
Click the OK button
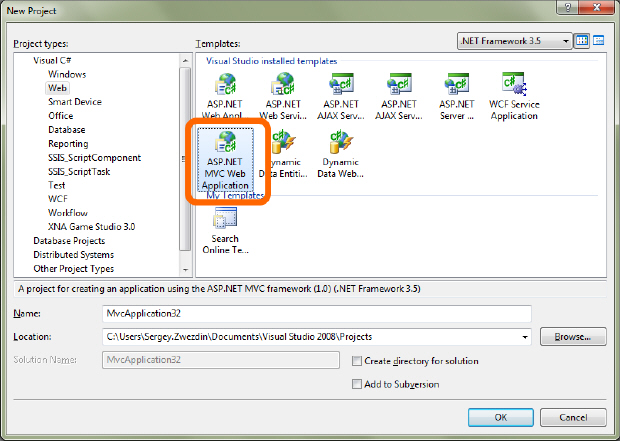[501, 417]
